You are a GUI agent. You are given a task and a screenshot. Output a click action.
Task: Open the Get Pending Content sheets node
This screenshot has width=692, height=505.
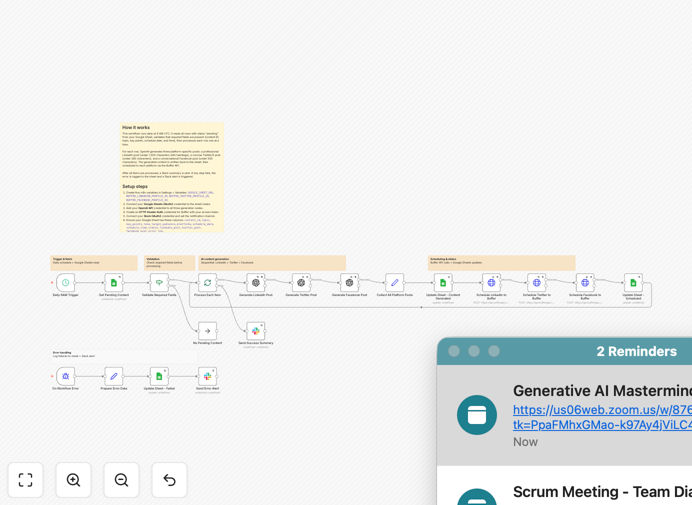pos(114,283)
